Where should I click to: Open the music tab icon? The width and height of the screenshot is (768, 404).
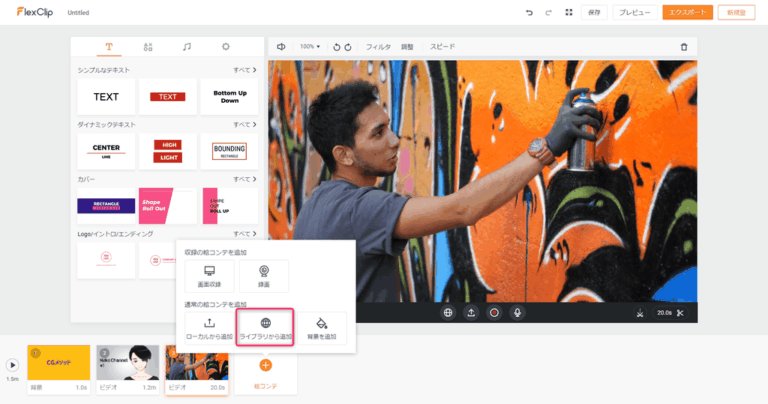point(187,47)
